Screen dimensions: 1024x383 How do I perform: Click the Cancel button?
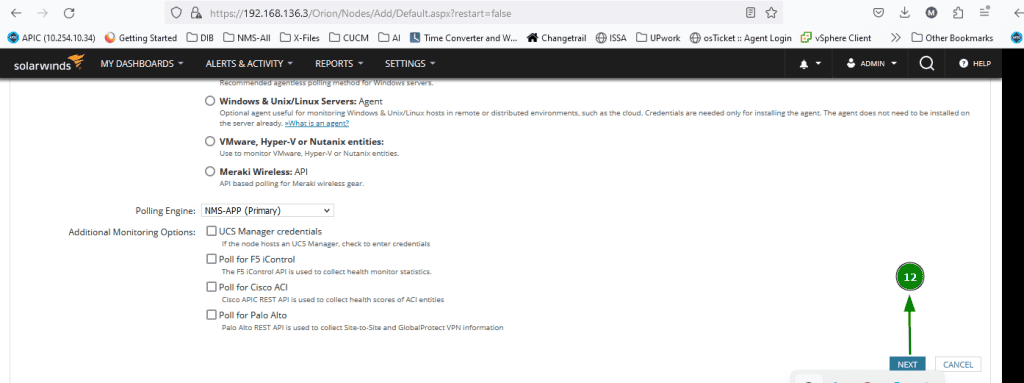coord(958,365)
